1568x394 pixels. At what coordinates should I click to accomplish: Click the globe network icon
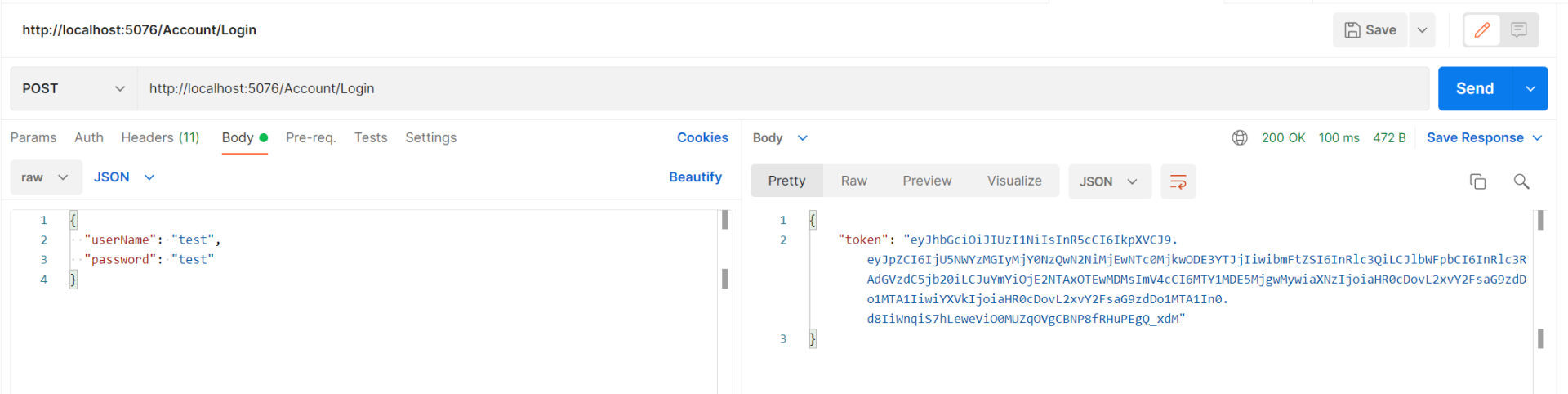(1240, 138)
